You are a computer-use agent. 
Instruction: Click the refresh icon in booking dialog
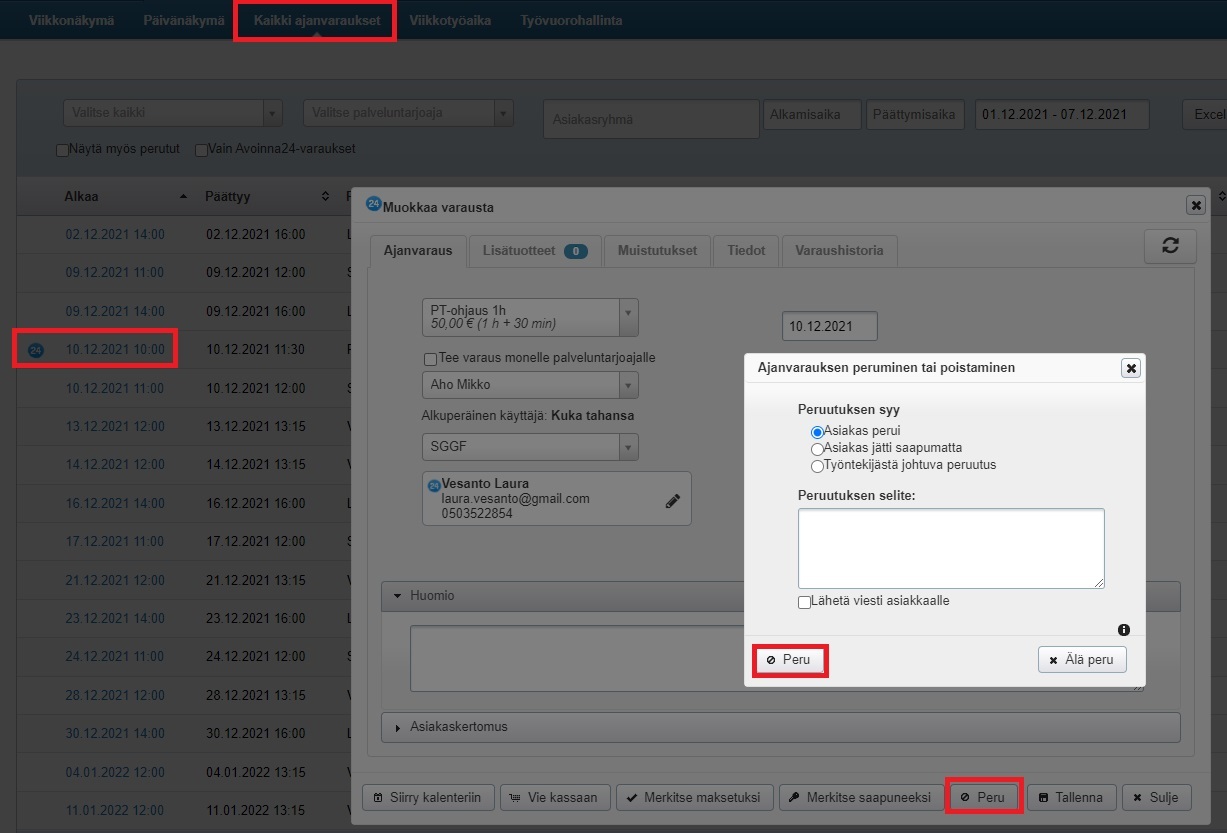pos(1170,246)
